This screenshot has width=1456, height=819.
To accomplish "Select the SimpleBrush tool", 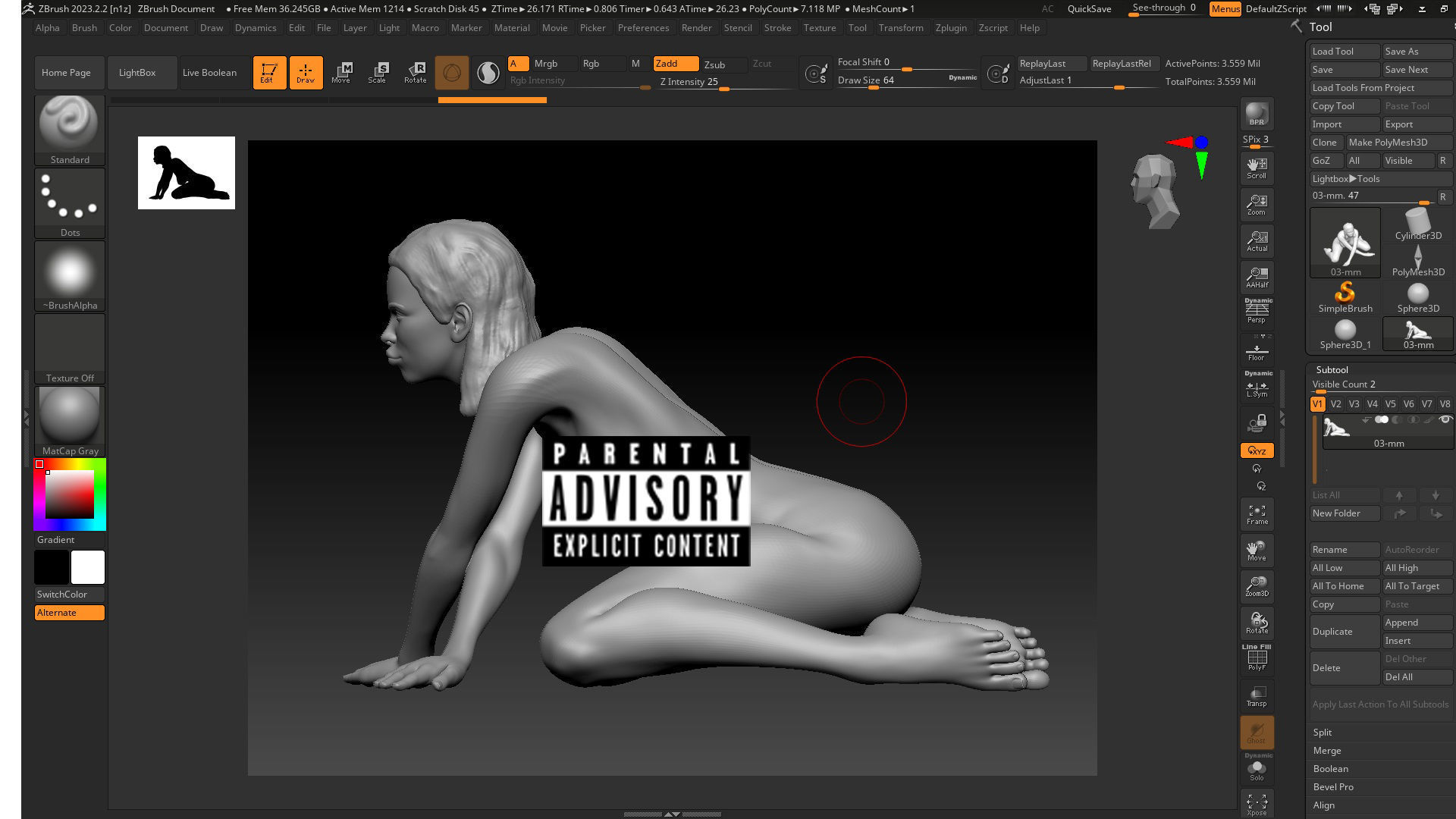I will [x=1345, y=297].
